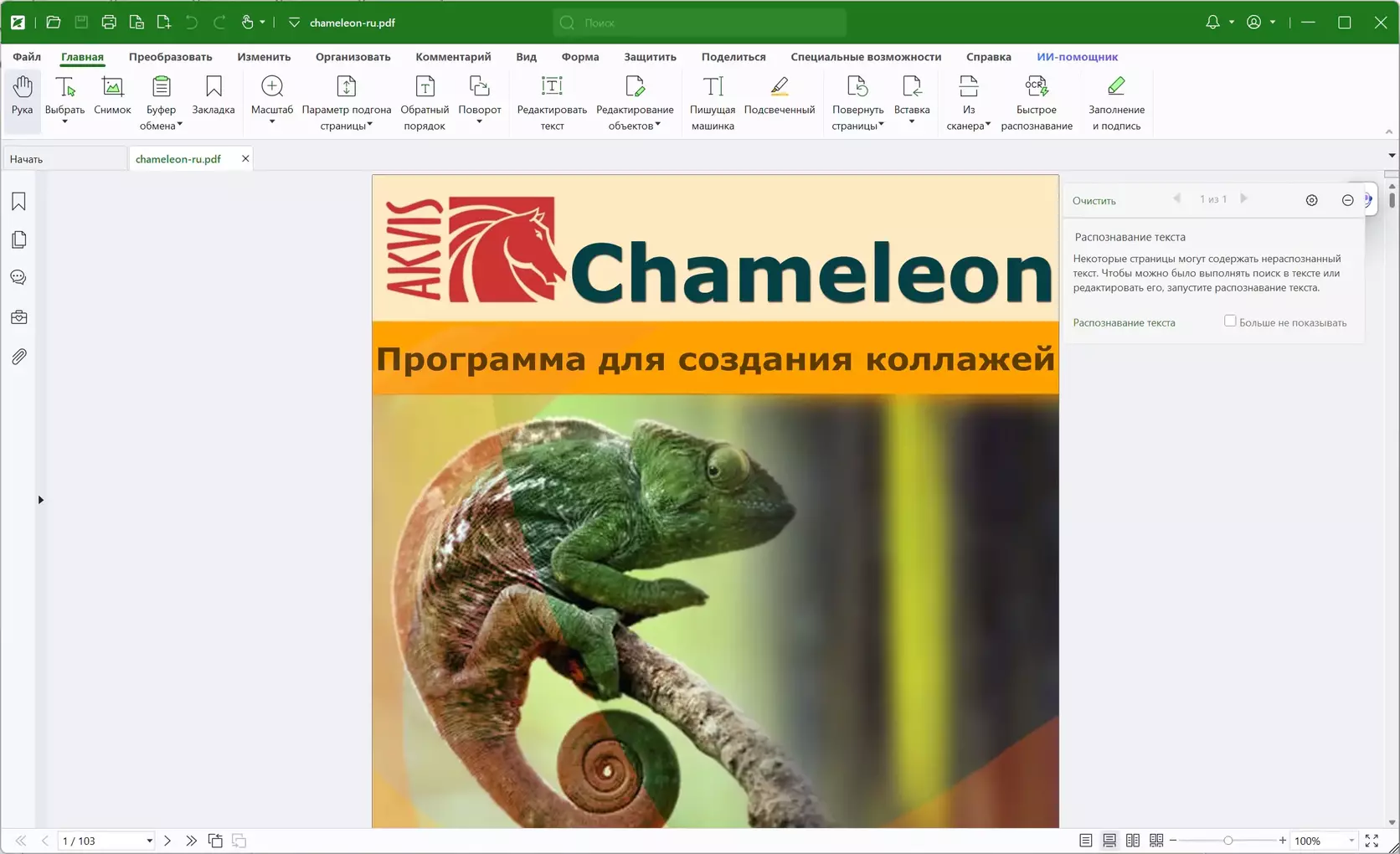Select the Пишущая машинка typewriter tool
Screen dimensions: 1400x854
pos(713,102)
